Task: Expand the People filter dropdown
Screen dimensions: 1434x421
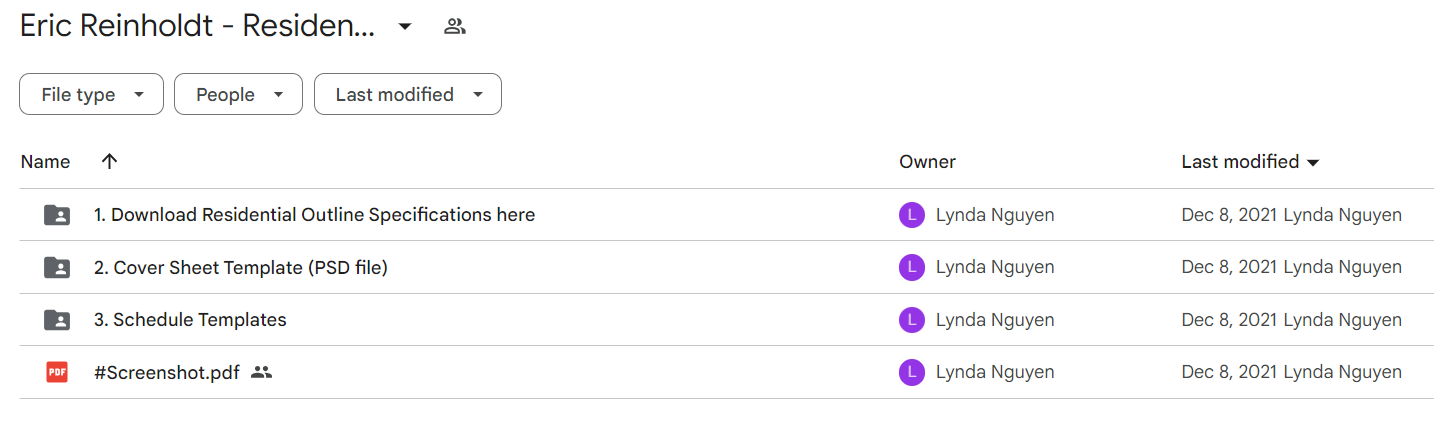Action: [238, 95]
